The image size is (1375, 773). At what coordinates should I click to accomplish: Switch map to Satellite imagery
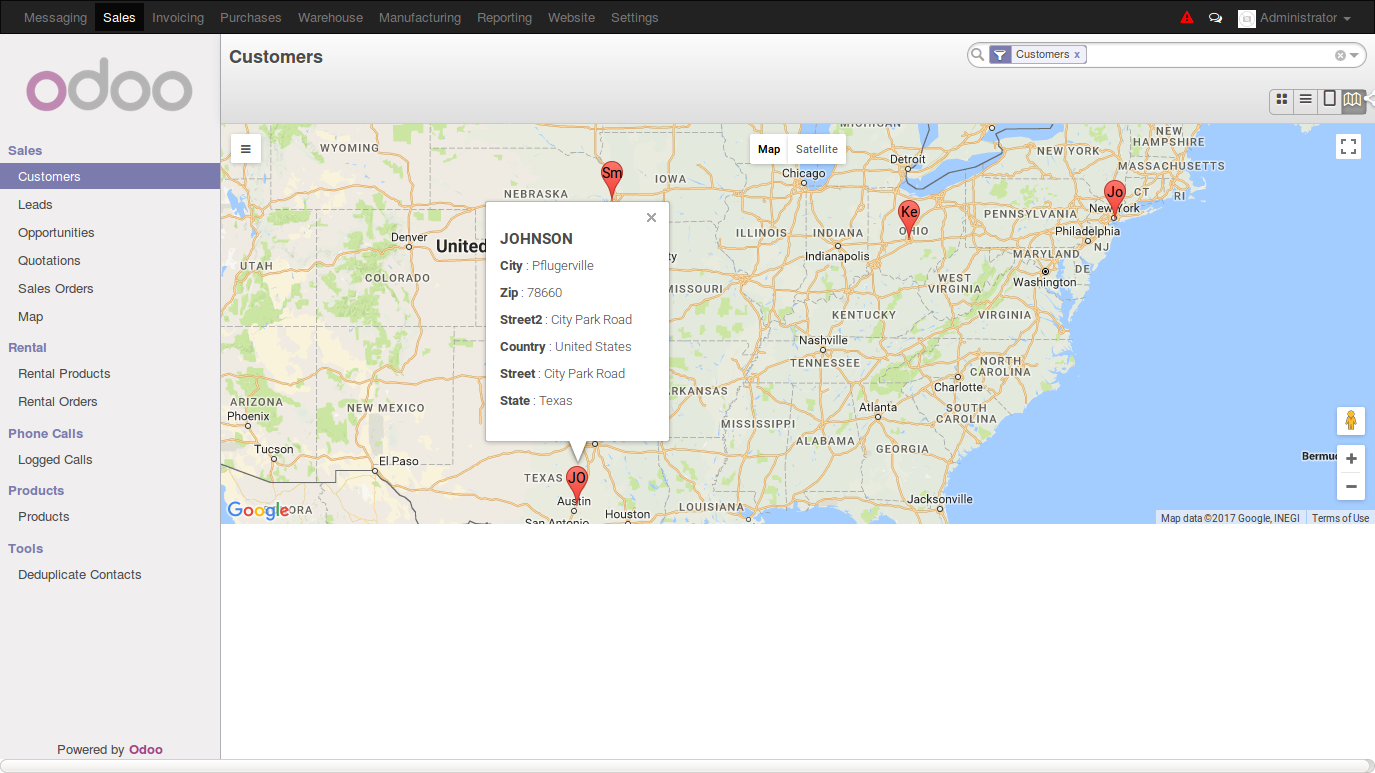point(817,149)
